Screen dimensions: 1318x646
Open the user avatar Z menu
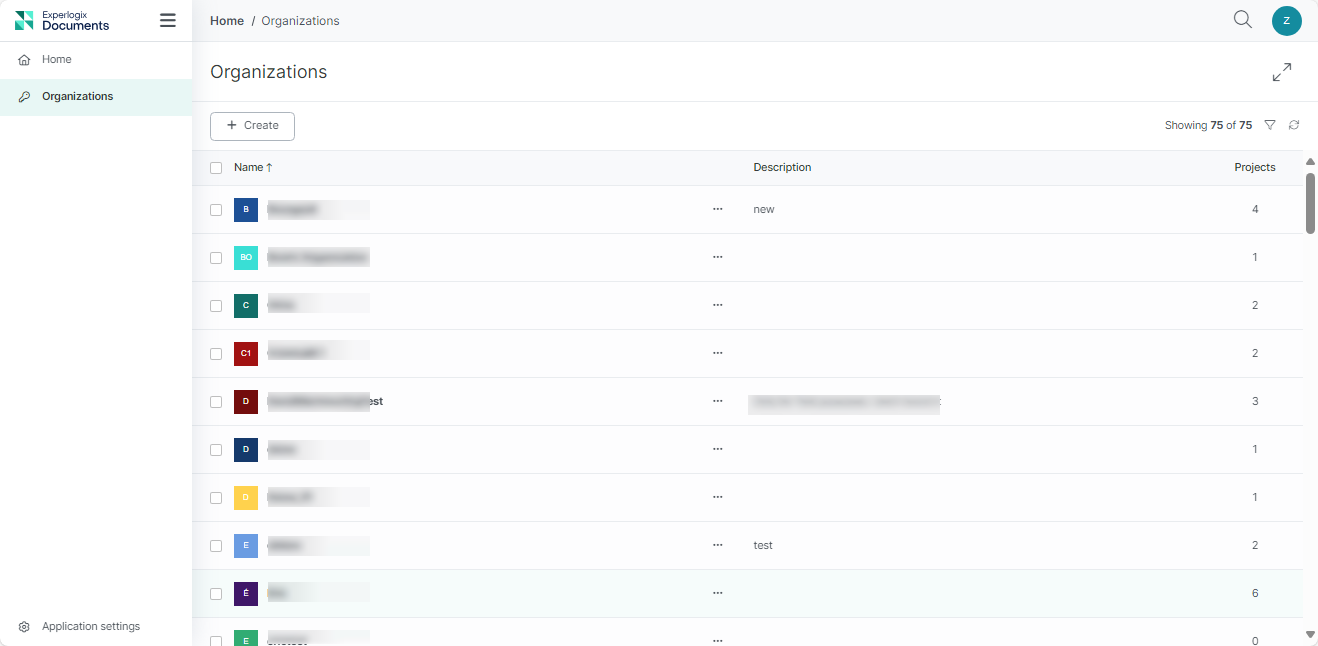1286,20
